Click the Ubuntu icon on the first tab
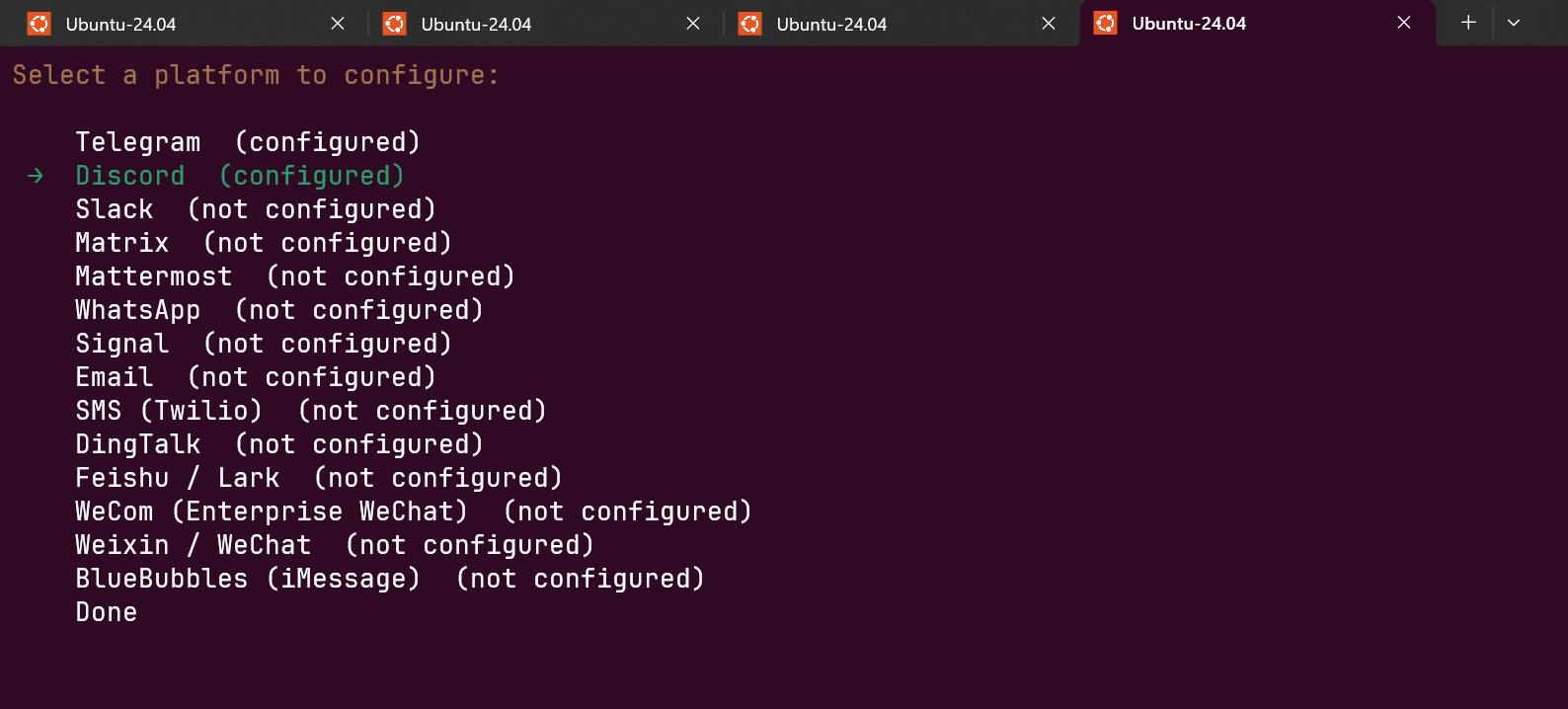Viewport: 1568px width, 709px height. click(39, 24)
